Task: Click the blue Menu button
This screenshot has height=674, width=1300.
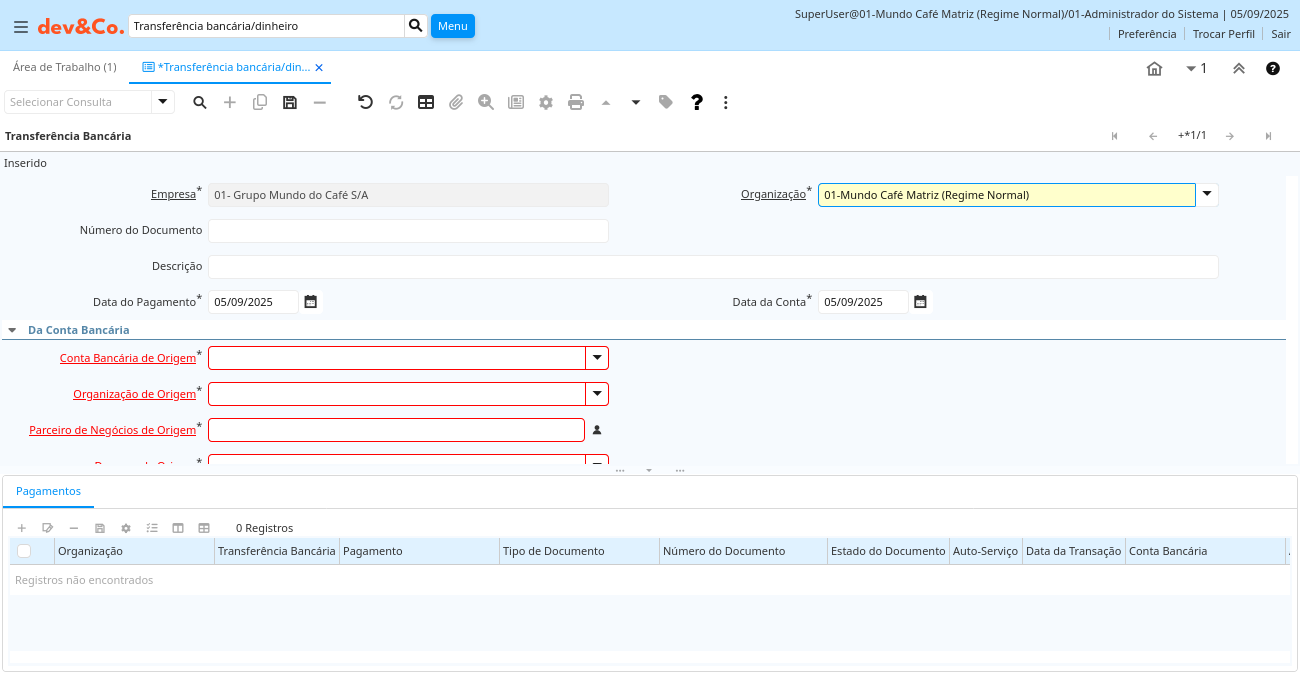Action: 452,26
